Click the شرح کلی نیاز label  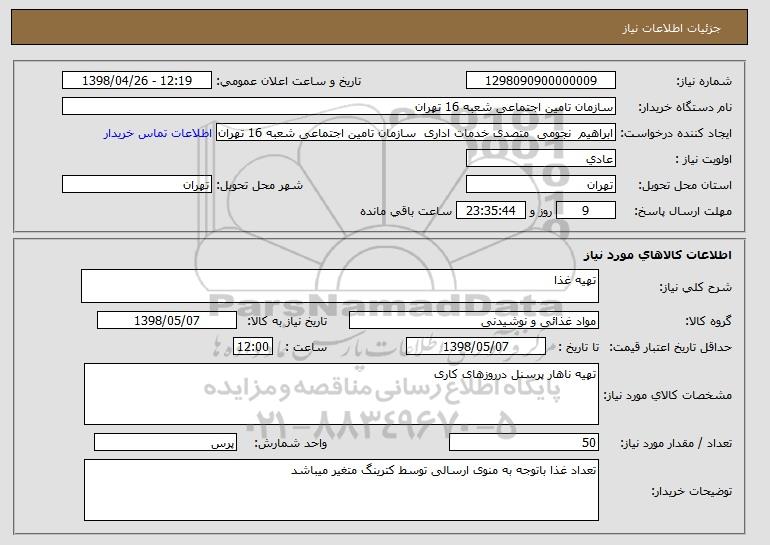point(696,287)
